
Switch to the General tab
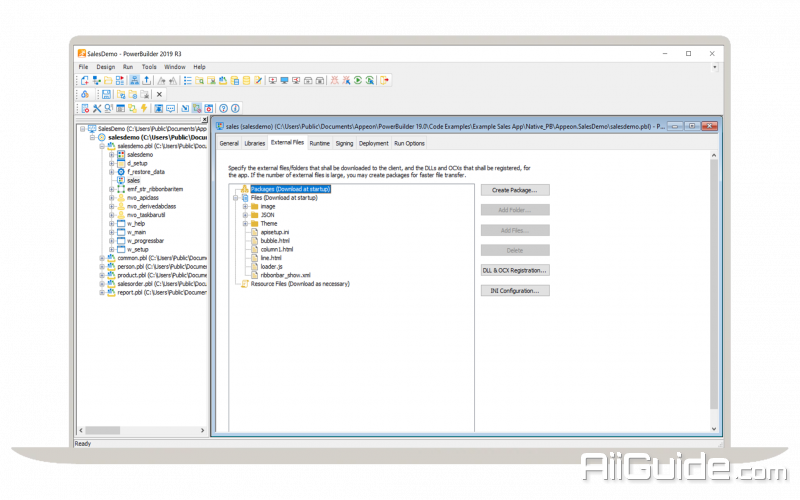[x=229, y=143]
